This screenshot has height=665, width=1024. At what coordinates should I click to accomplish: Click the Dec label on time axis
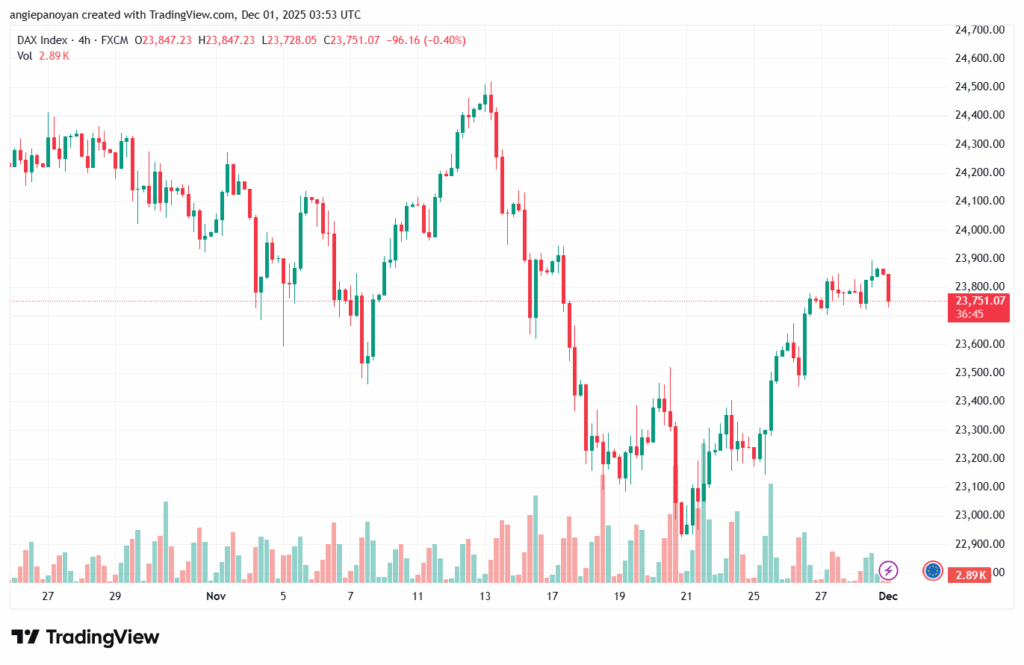888,596
